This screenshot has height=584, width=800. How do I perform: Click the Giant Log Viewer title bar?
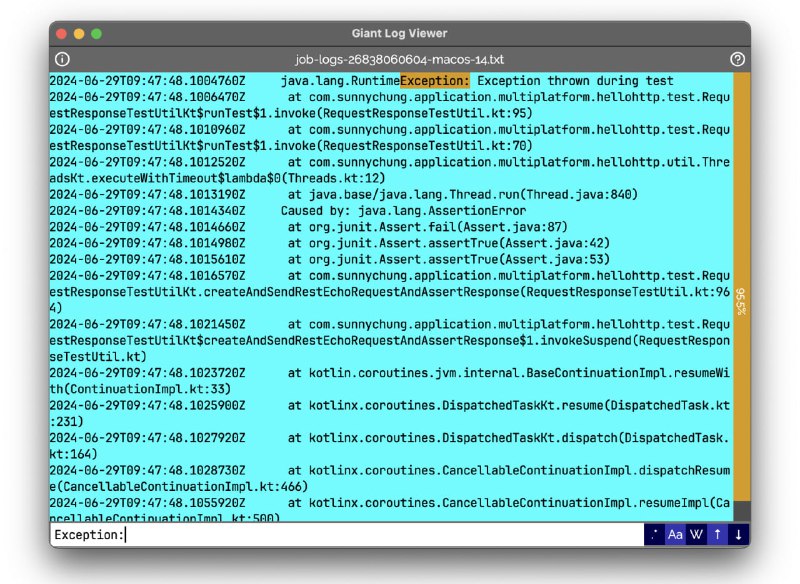[400, 33]
